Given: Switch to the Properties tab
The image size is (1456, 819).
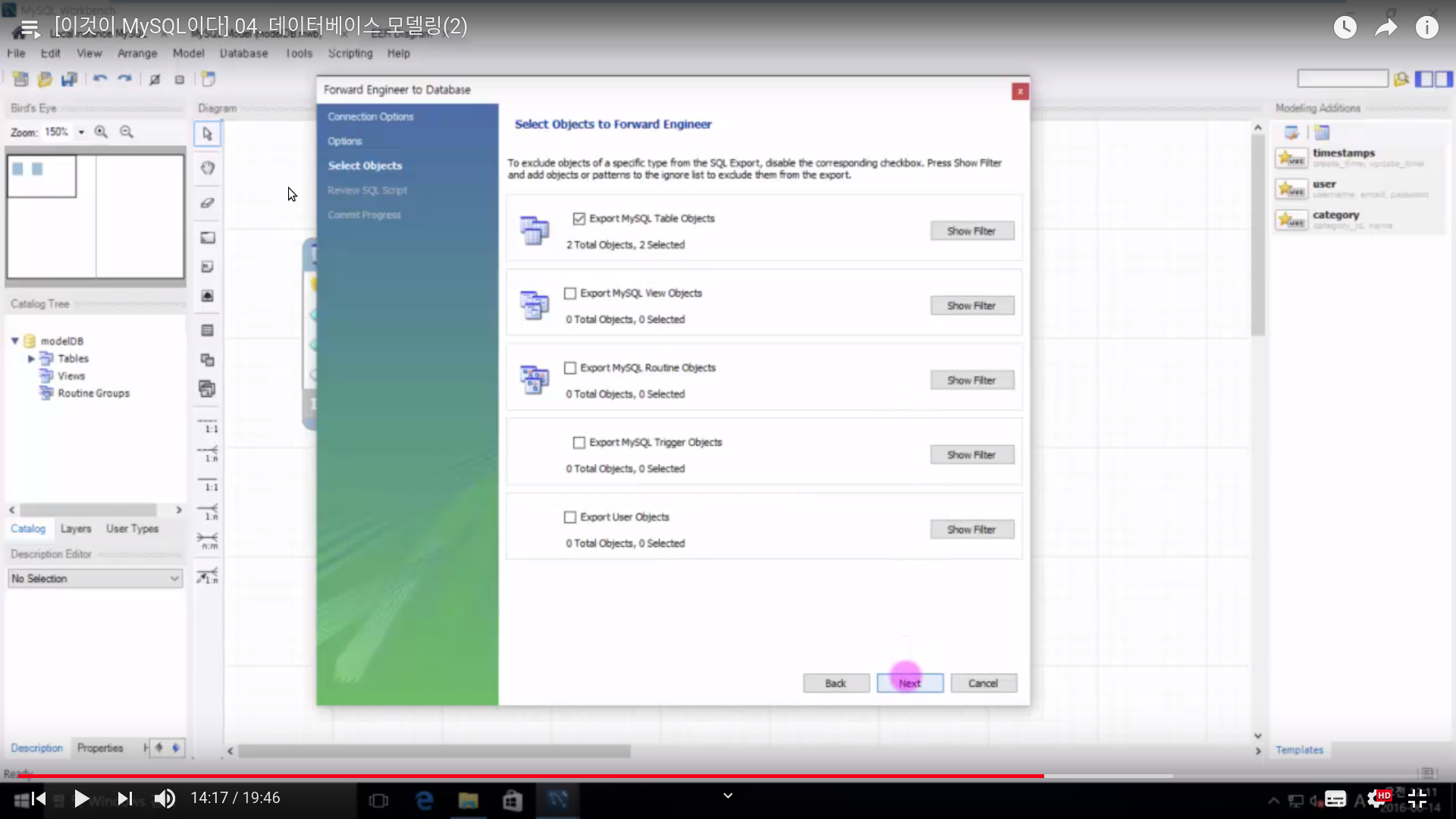Looking at the screenshot, I should 100,748.
